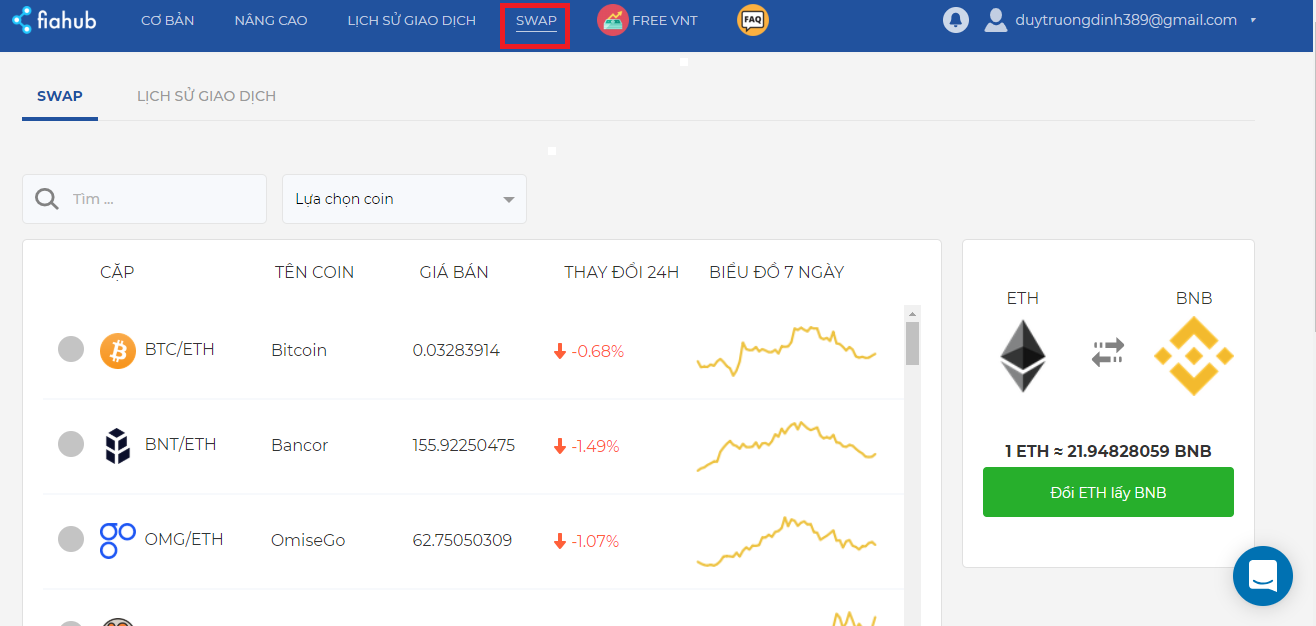The height and width of the screenshot is (626, 1316).
Task: Click the GIÁ BÁN column header
Action: (454, 272)
